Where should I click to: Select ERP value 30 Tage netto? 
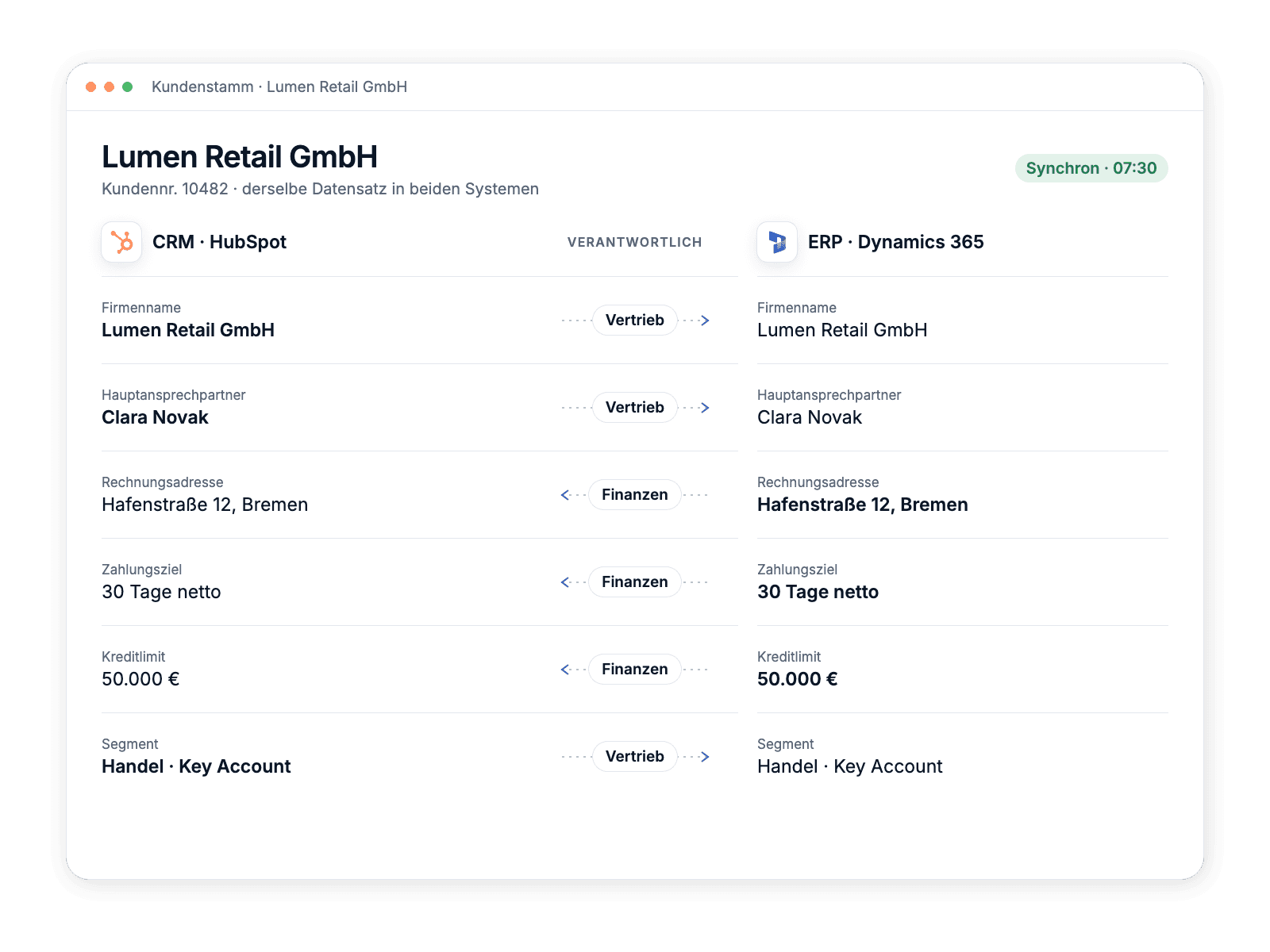pyautogui.click(x=818, y=592)
